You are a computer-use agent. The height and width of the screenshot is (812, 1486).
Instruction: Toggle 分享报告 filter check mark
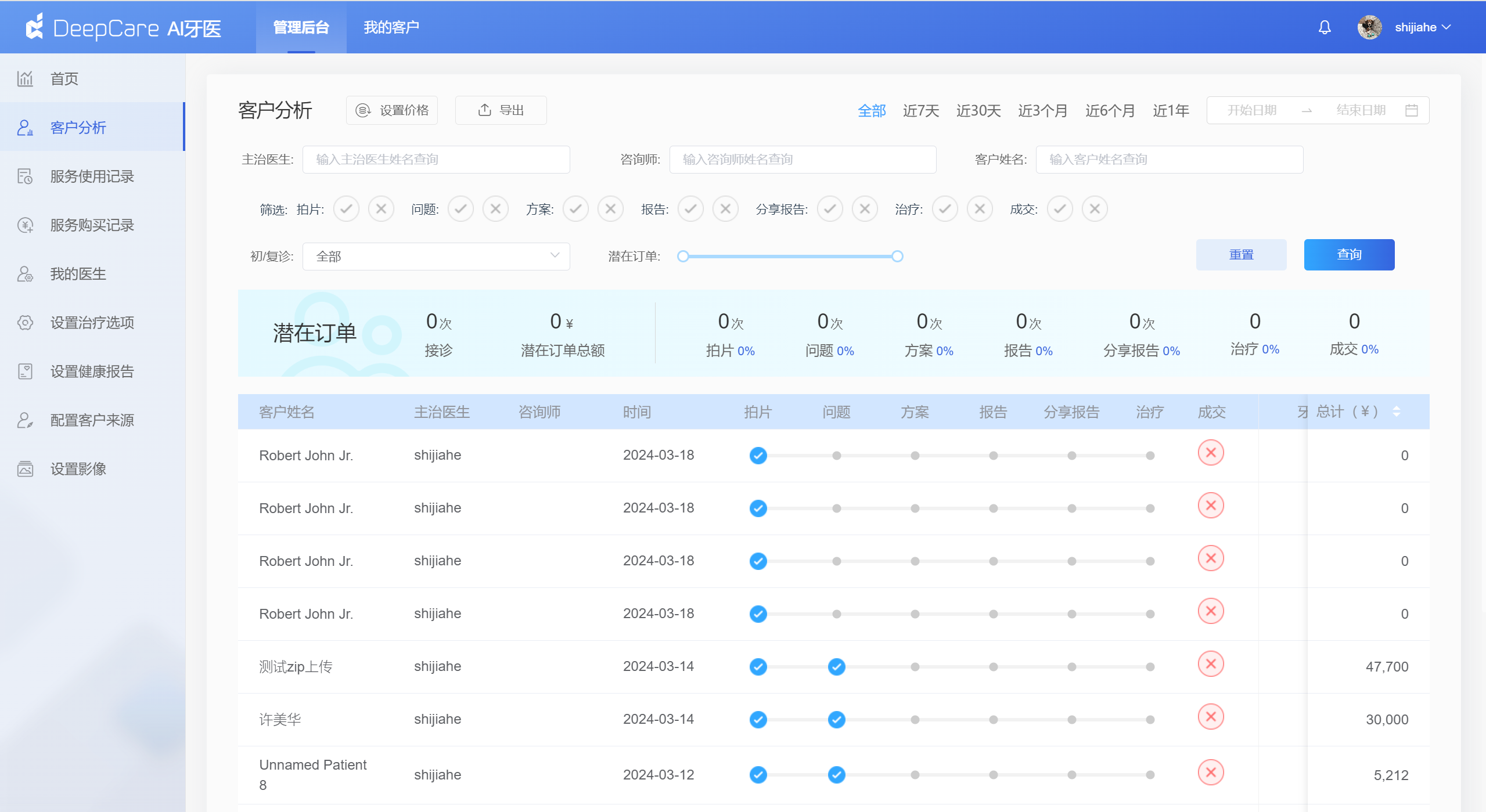click(x=830, y=209)
